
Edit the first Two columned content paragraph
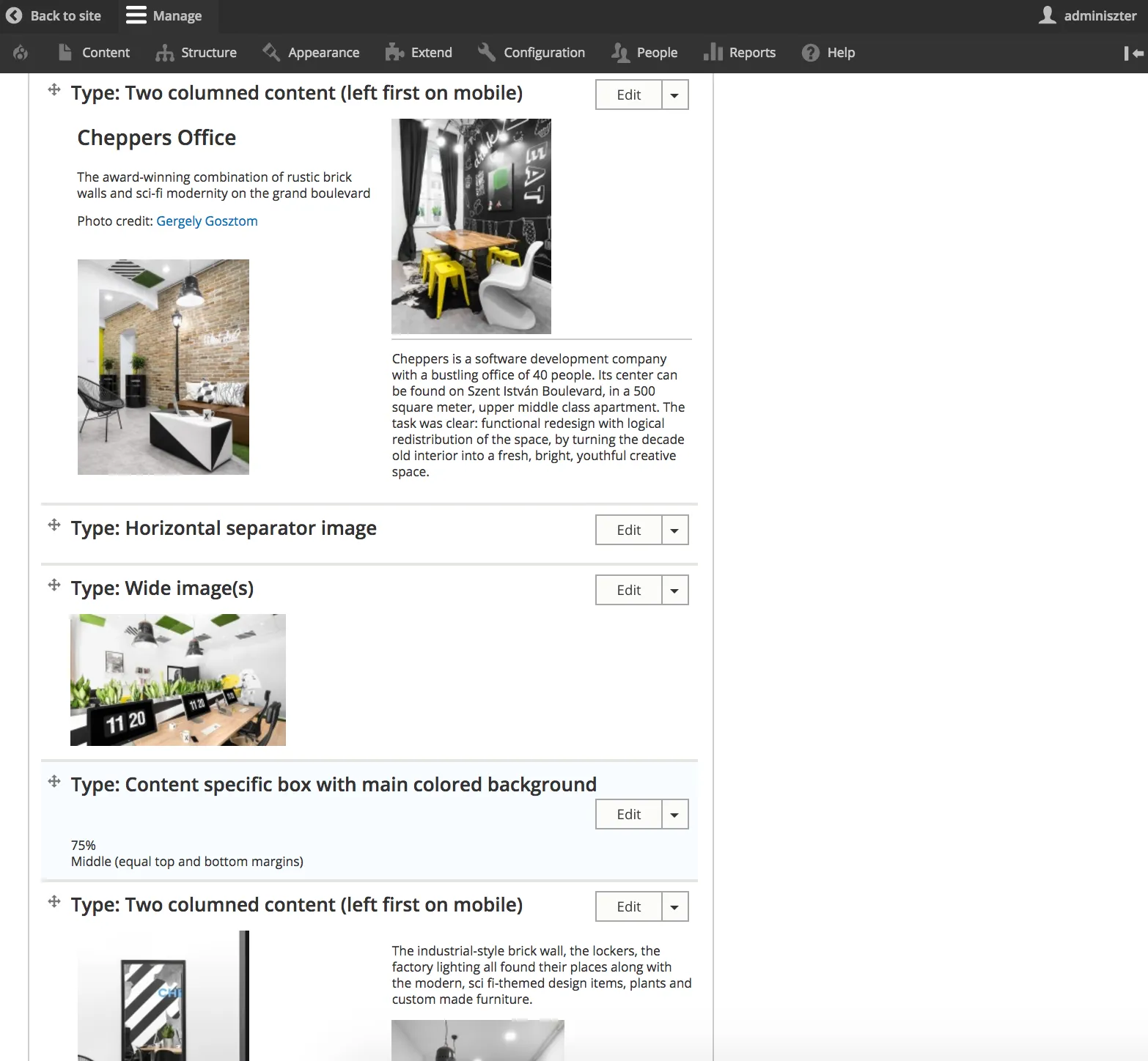[x=629, y=95]
